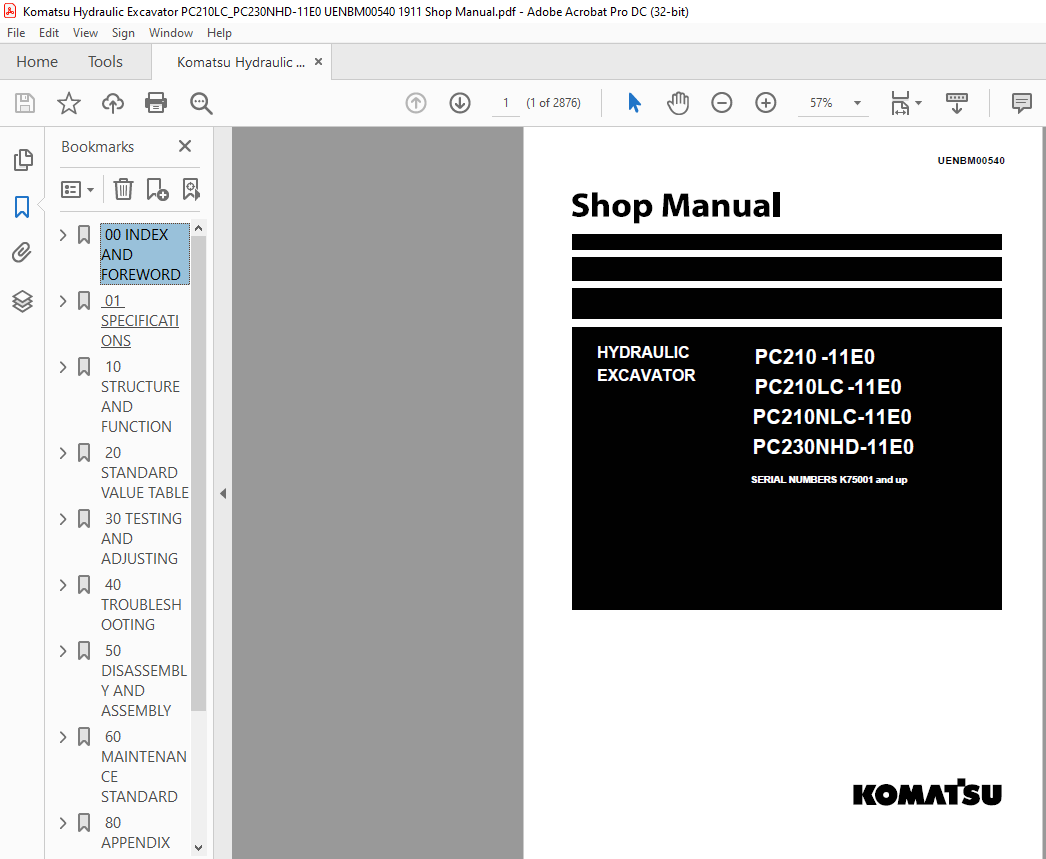Jump to 30 TESTING AND ADJUSTING
The width and height of the screenshot is (1046, 859).
click(141, 539)
